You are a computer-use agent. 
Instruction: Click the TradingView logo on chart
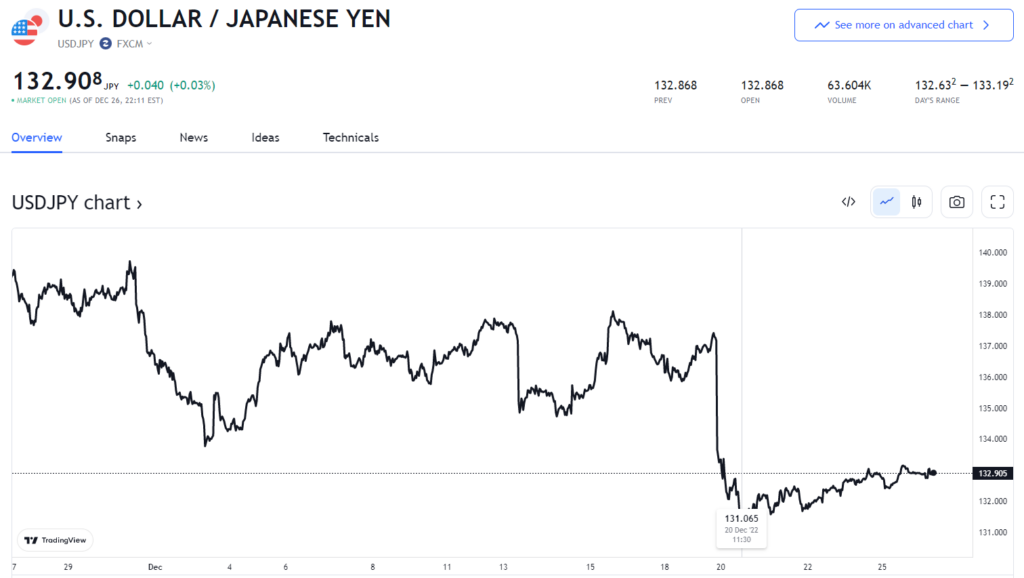click(57, 540)
